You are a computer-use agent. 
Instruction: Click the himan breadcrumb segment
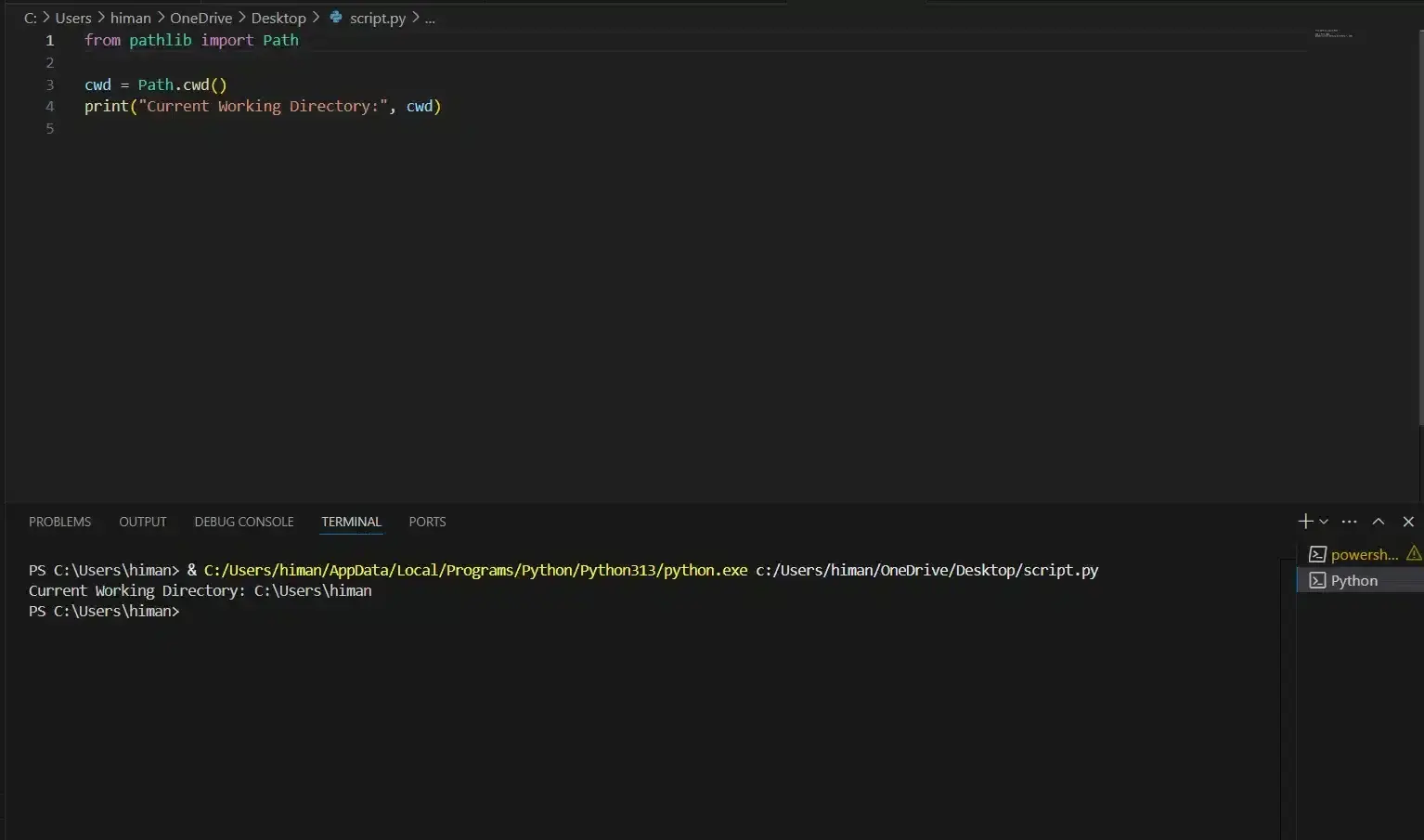[130, 18]
